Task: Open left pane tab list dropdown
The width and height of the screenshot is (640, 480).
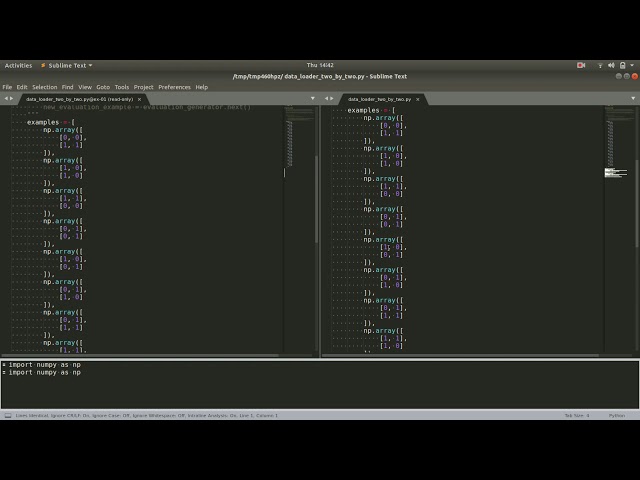Action: 313,98
